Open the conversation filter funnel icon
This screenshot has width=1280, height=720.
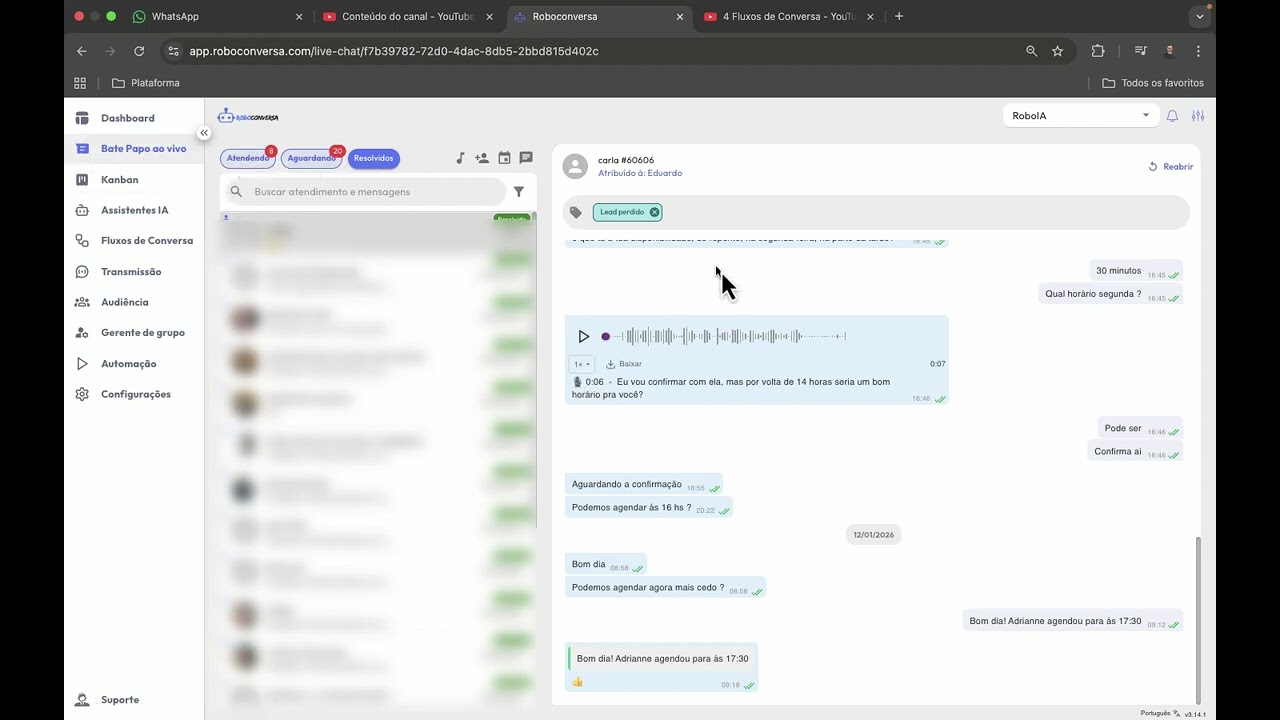(519, 192)
